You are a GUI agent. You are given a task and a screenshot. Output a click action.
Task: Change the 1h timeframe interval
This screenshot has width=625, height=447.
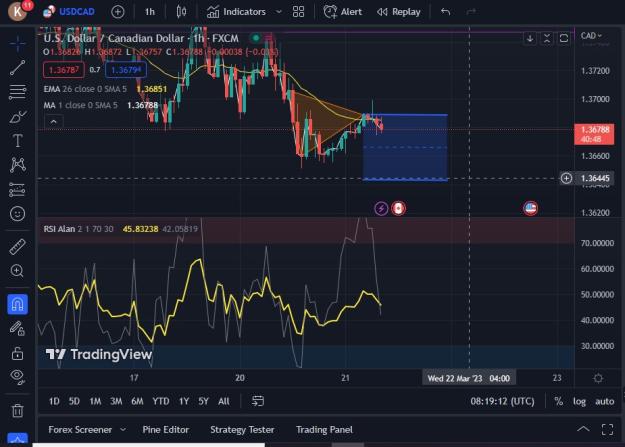pyautogui.click(x=150, y=12)
